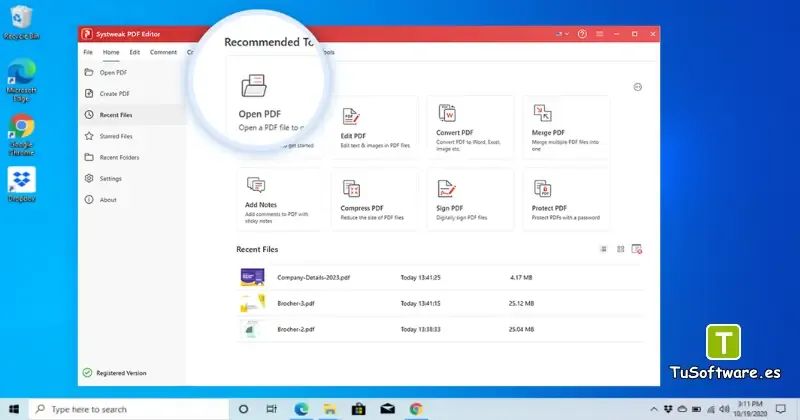
Task: Open the hamburger menu in title bar
Action: tap(599, 34)
